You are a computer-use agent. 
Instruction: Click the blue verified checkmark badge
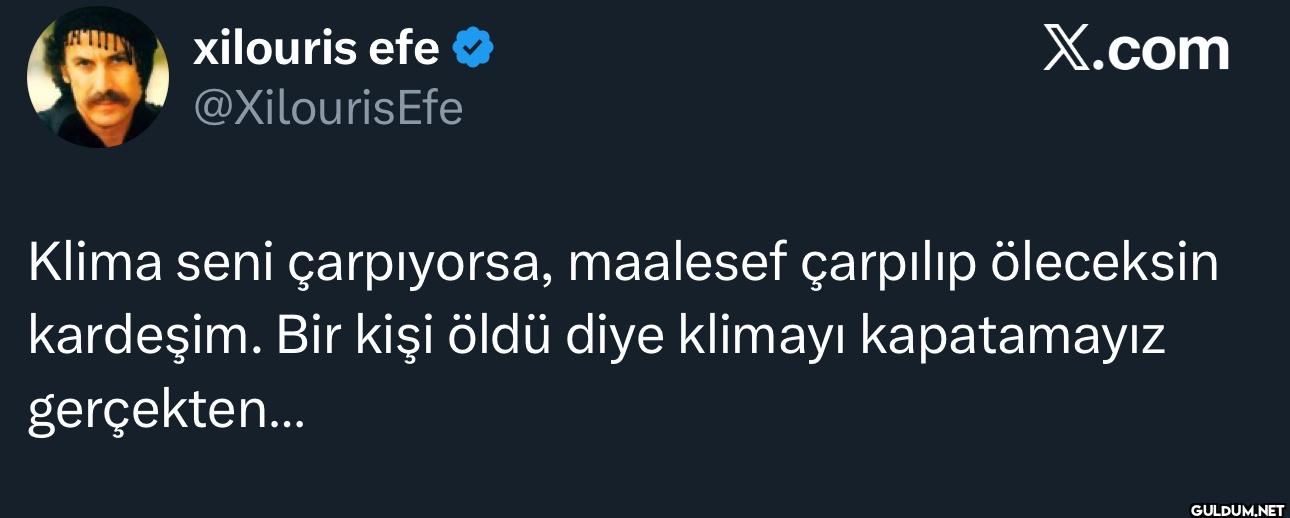coord(474,47)
